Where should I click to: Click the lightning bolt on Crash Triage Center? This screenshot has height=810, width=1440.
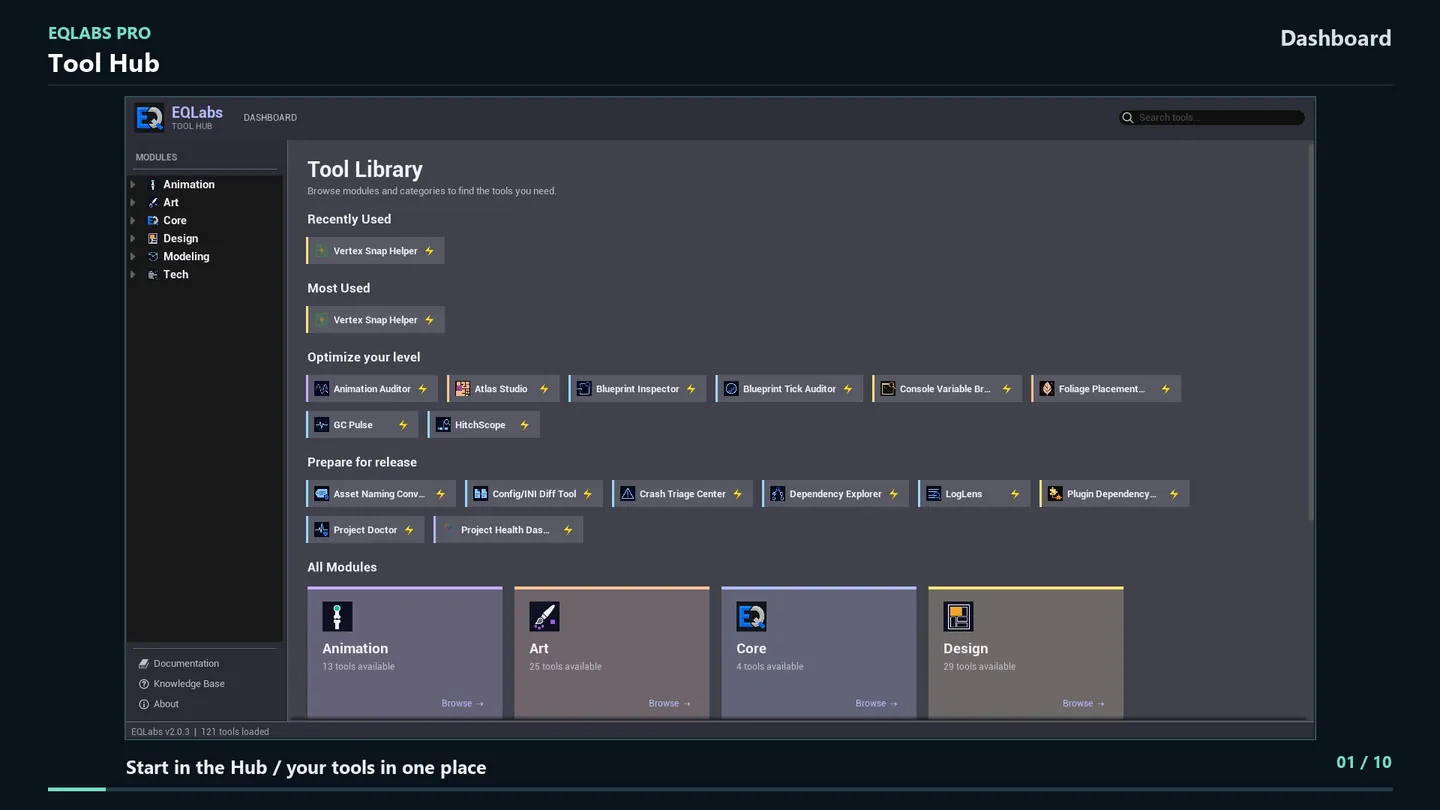pyautogui.click(x=738, y=494)
